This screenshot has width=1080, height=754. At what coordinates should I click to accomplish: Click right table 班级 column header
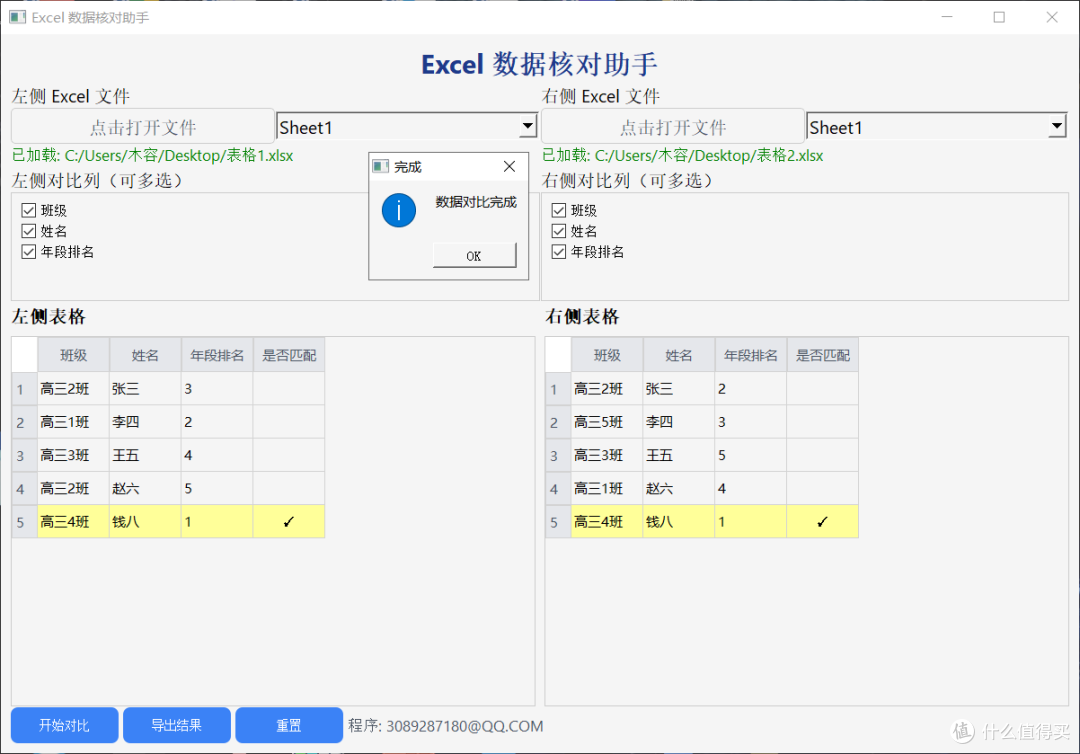[607, 355]
